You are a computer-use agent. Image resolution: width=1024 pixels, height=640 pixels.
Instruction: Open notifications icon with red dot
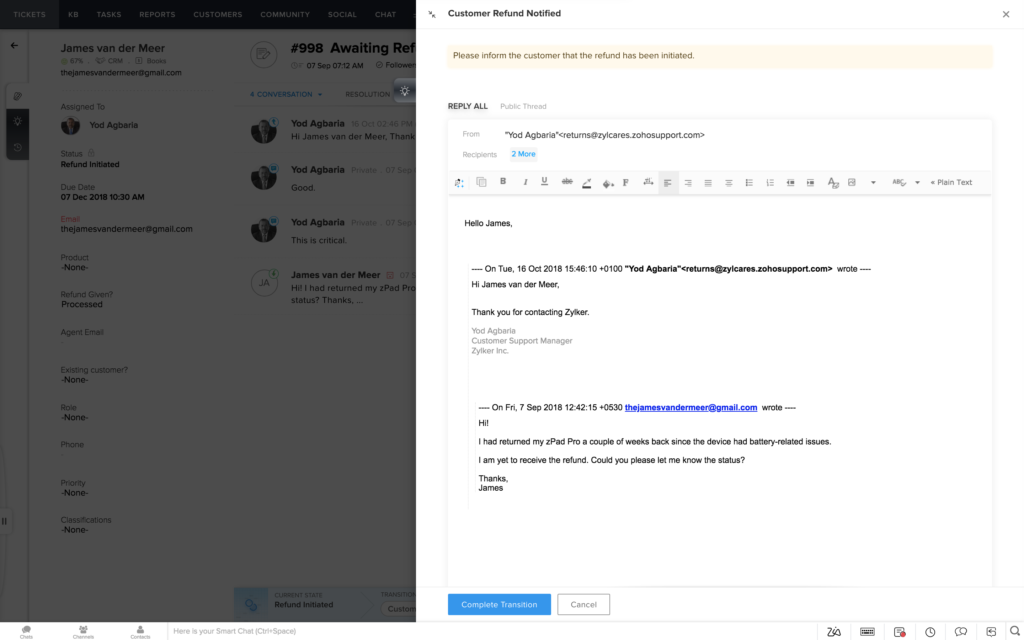(x=899, y=632)
